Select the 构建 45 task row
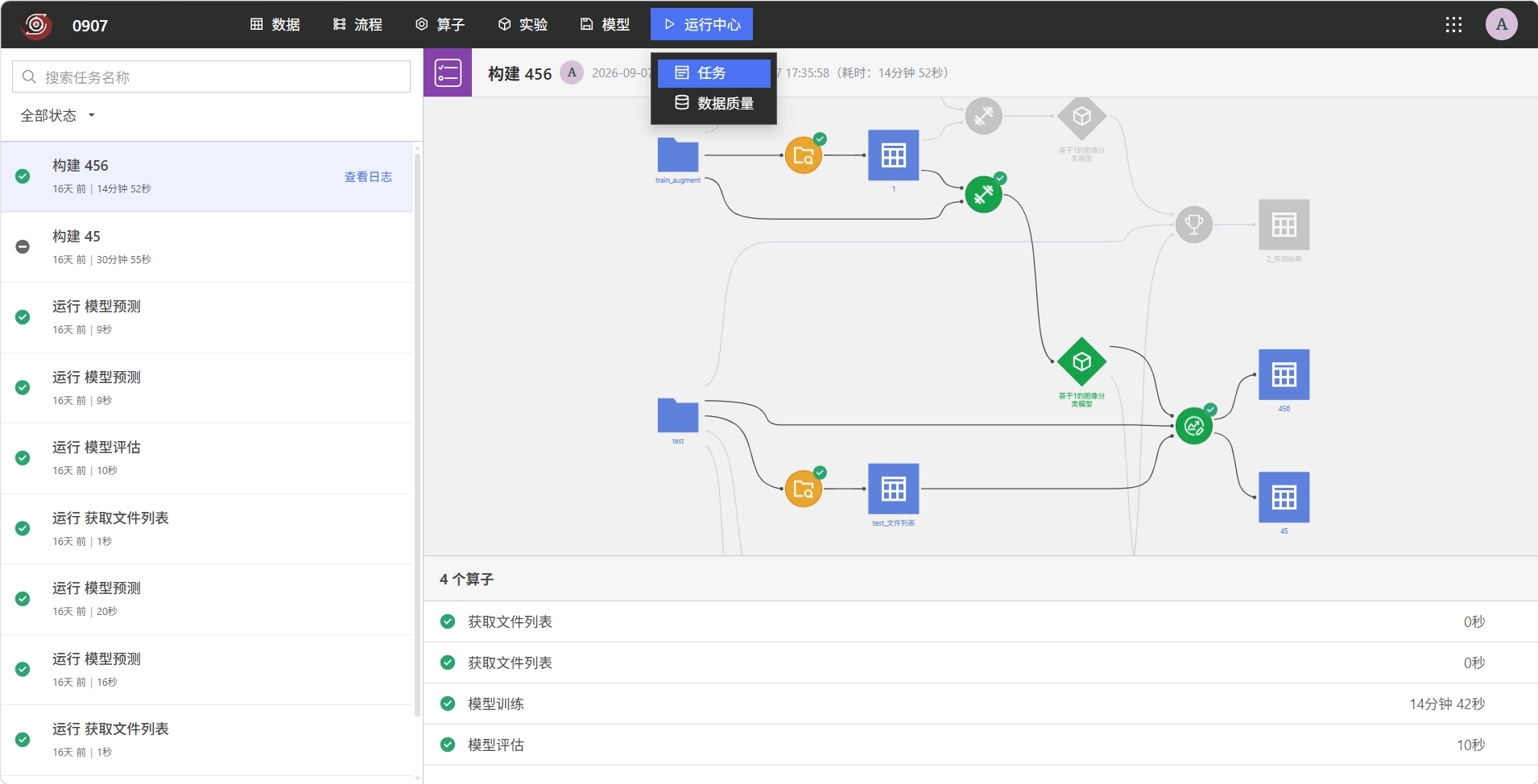 click(207, 247)
